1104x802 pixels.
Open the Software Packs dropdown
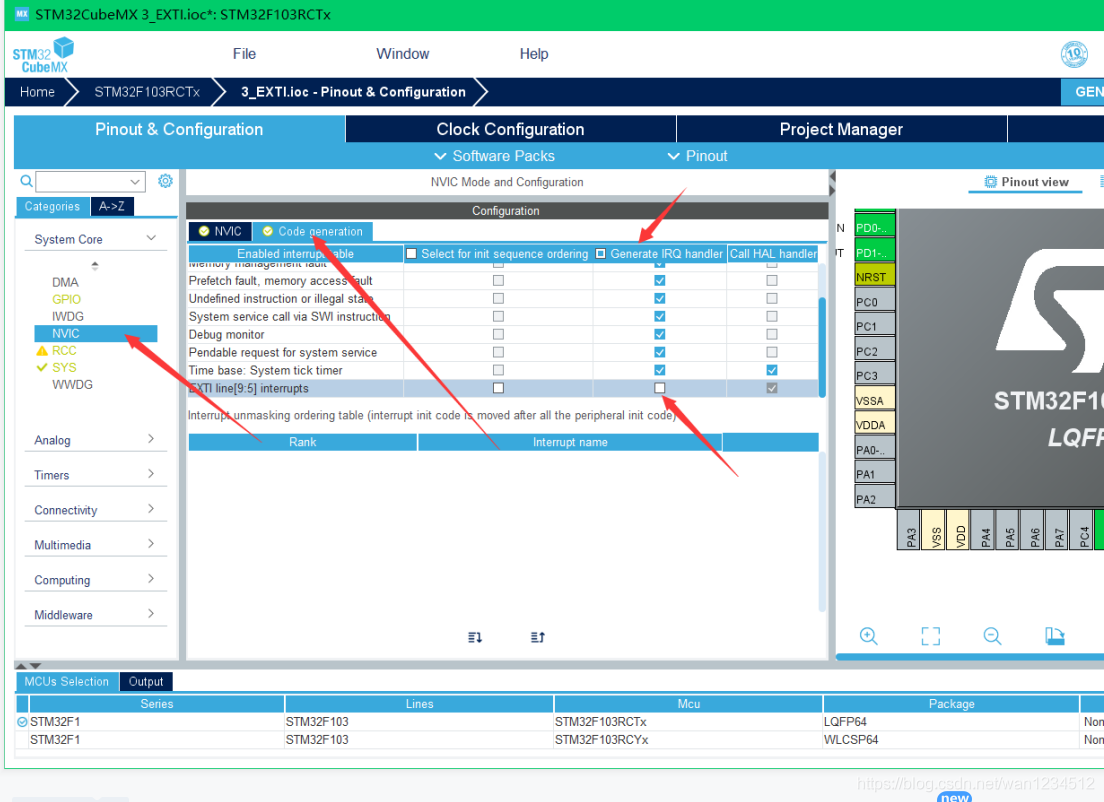tap(494, 156)
